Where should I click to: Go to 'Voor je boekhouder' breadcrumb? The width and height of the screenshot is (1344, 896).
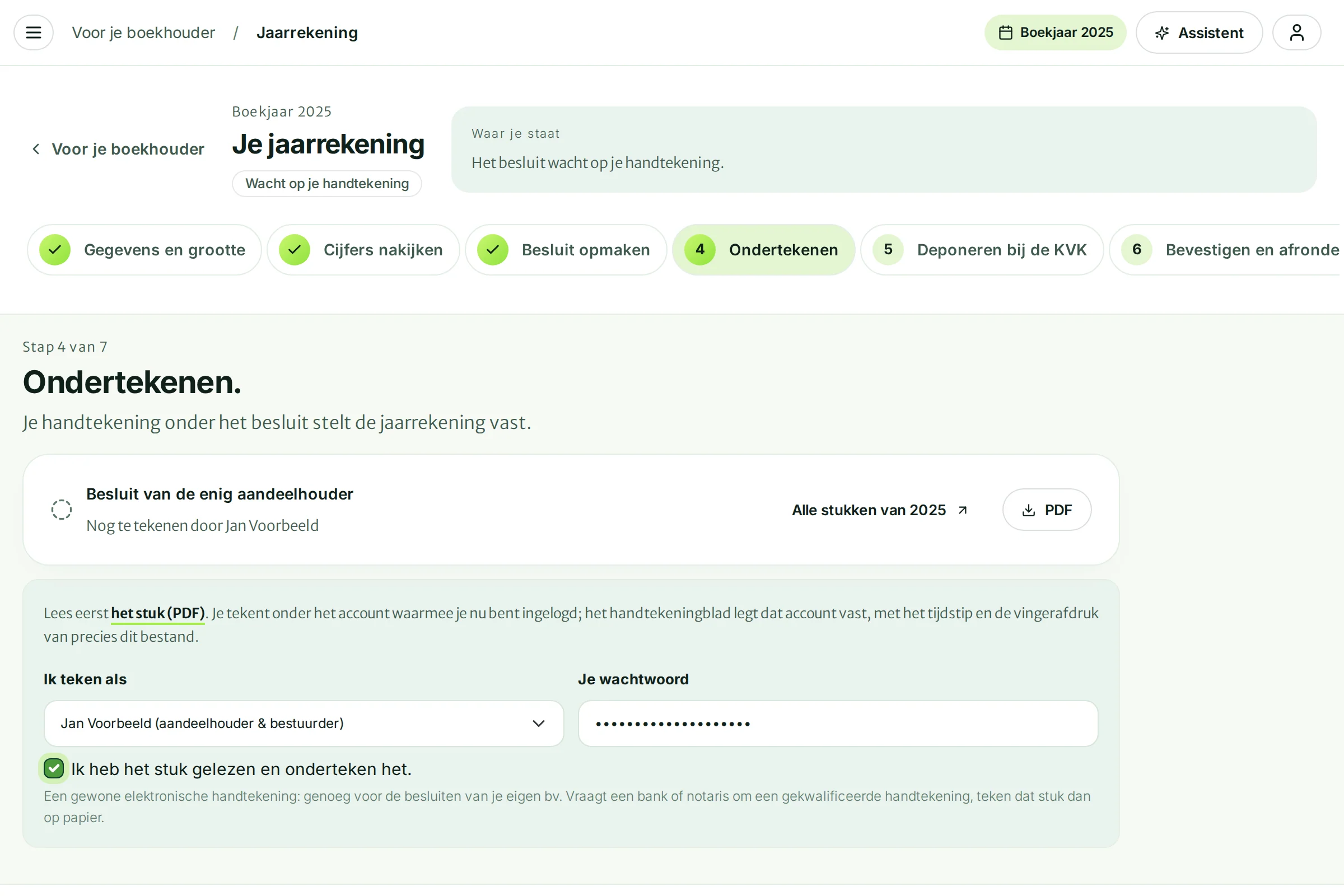(x=143, y=32)
